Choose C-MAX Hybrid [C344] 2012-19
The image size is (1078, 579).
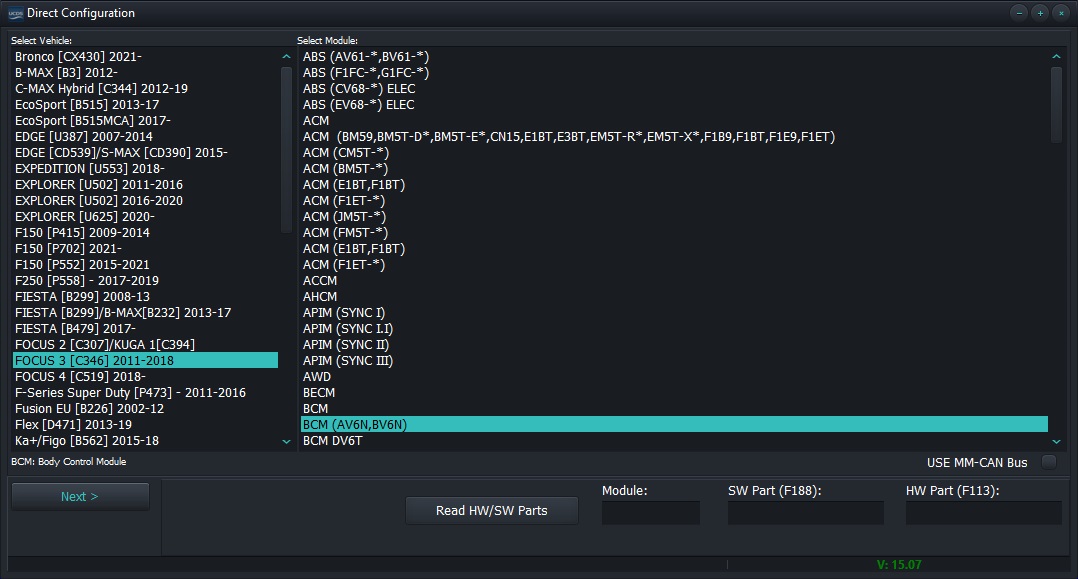coord(146,89)
